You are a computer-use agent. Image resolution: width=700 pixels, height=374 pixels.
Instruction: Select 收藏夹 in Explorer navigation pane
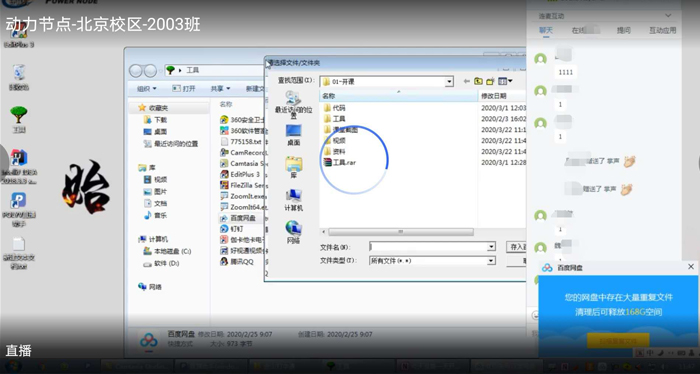[153, 108]
